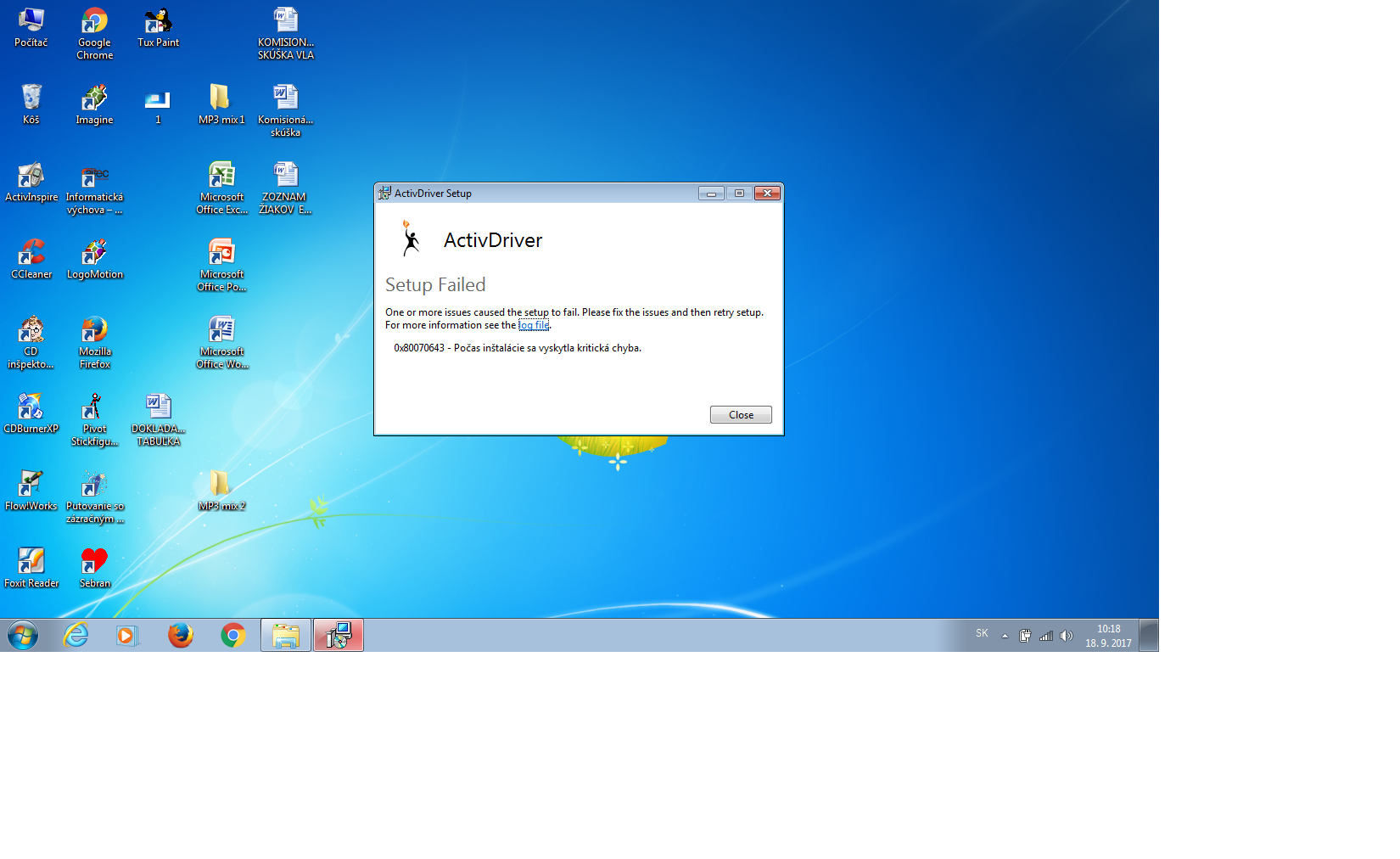The height and width of the screenshot is (859, 1400).
Task: Select Putovanie so zázračným shortcut
Action: tap(95, 497)
